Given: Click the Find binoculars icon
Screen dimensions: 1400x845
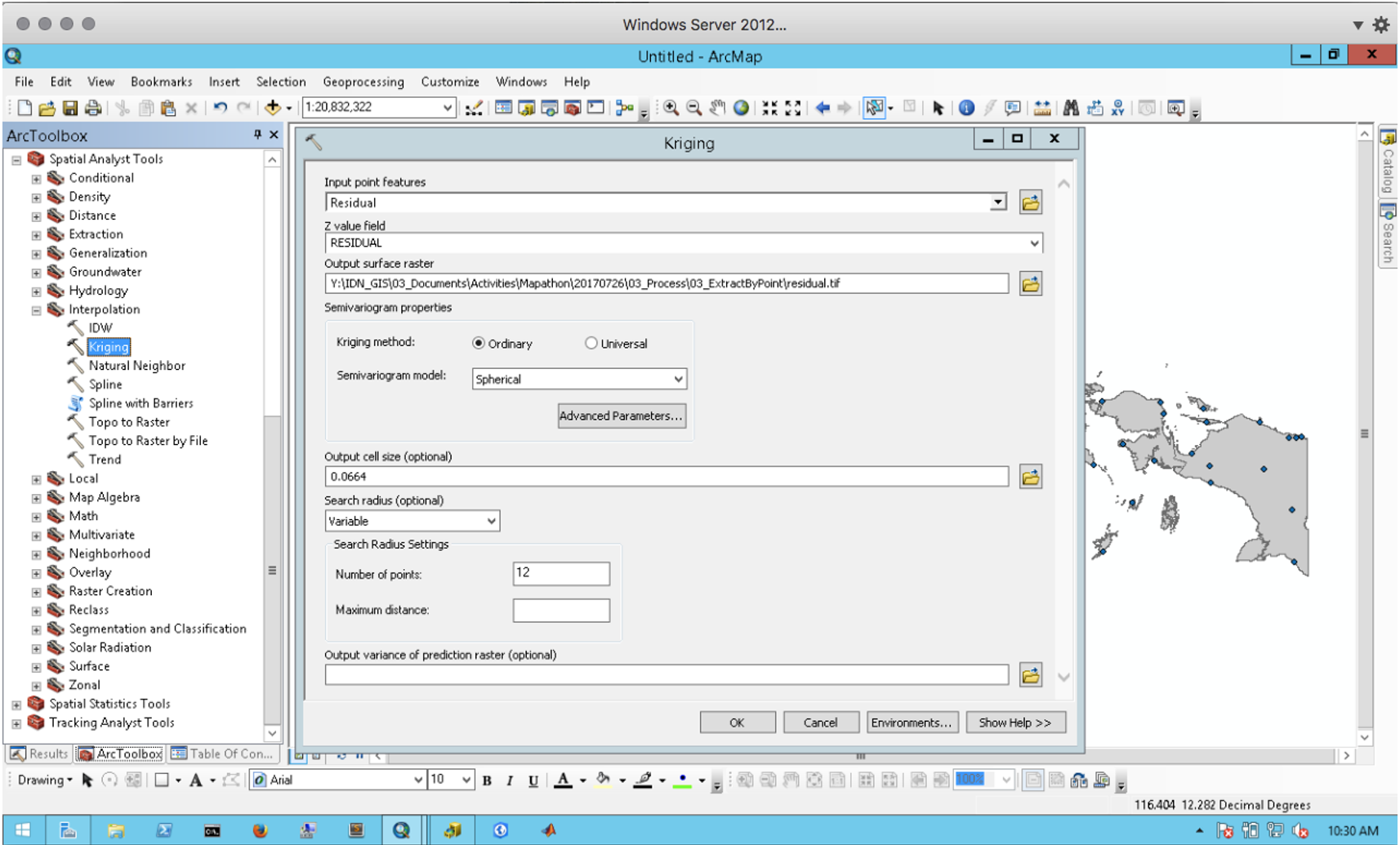Looking at the screenshot, I should (1071, 108).
